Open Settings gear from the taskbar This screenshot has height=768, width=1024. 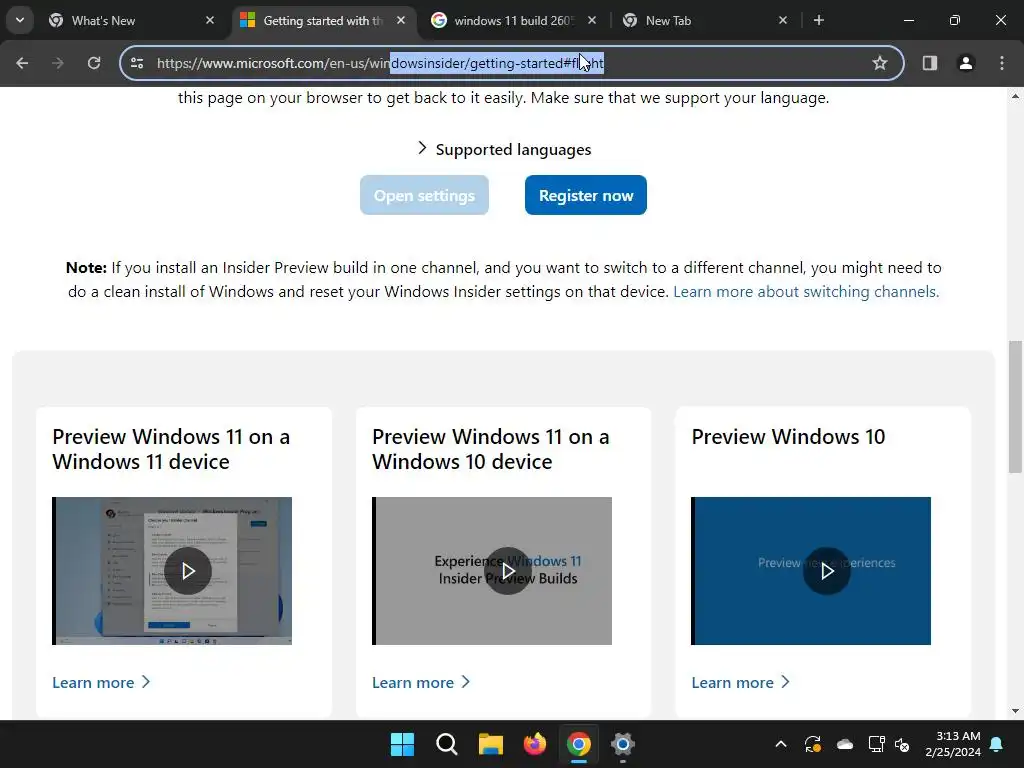[623, 744]
